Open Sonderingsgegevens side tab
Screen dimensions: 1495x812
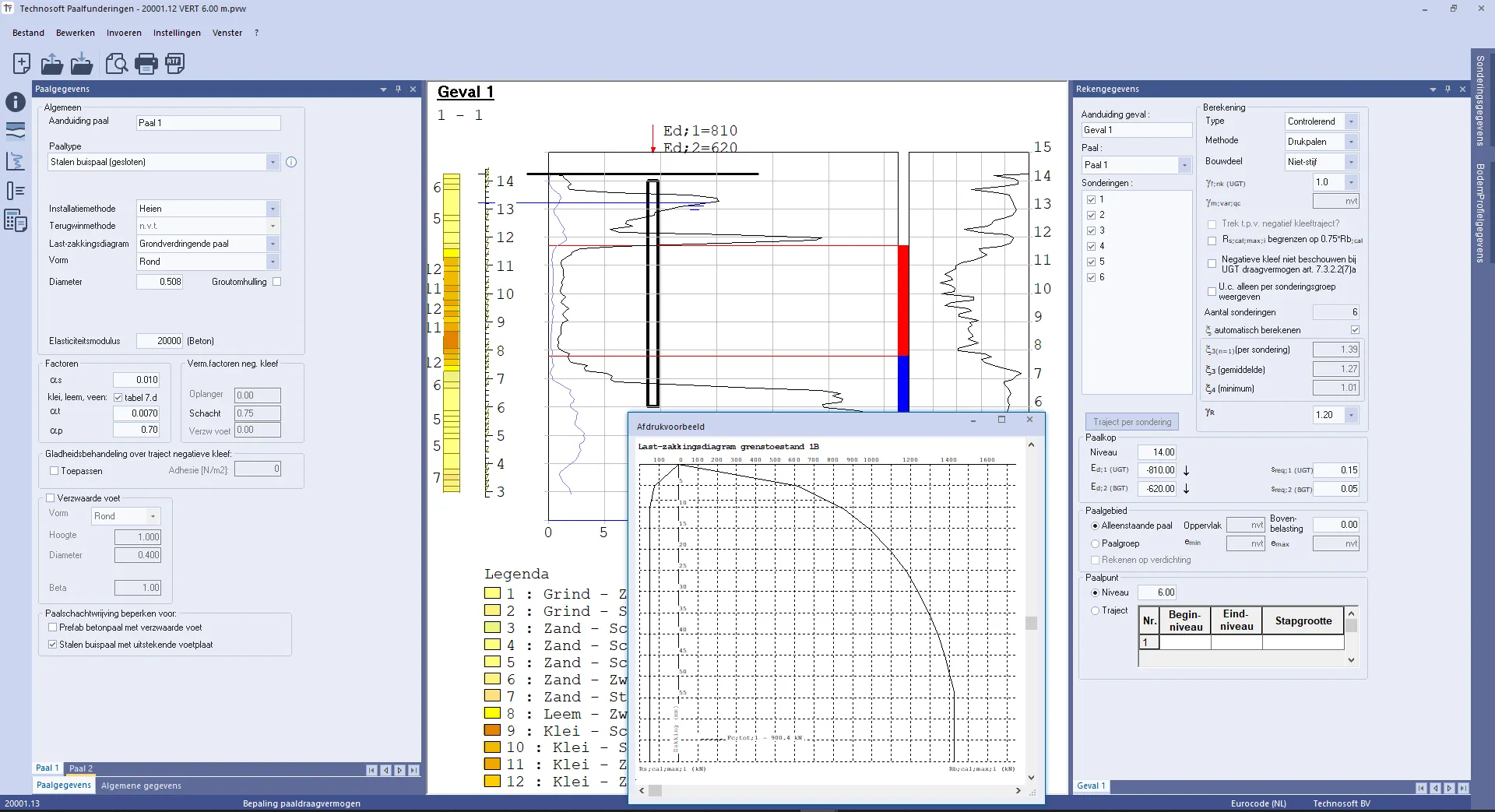pos(1481,101)
